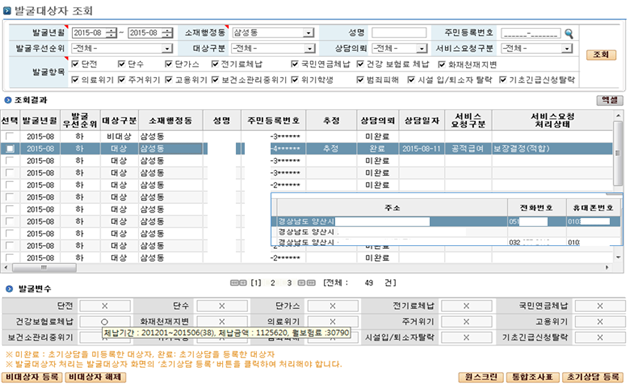Open 서비스요청구분 dropdown
The height and width of the screenshot is (392, 629).
[x=566, y=49]
